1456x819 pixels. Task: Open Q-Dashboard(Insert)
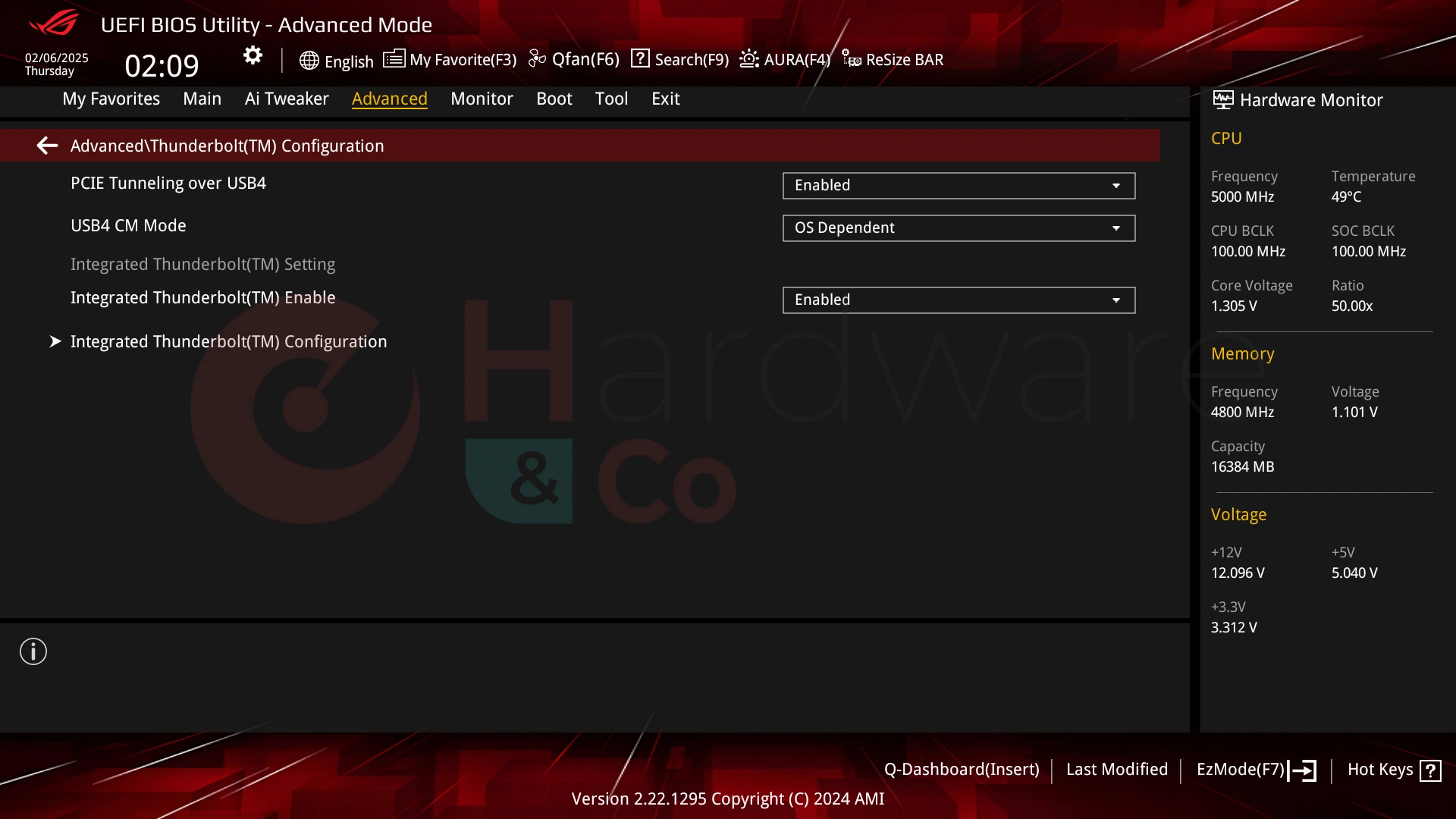tap(962, 769)
